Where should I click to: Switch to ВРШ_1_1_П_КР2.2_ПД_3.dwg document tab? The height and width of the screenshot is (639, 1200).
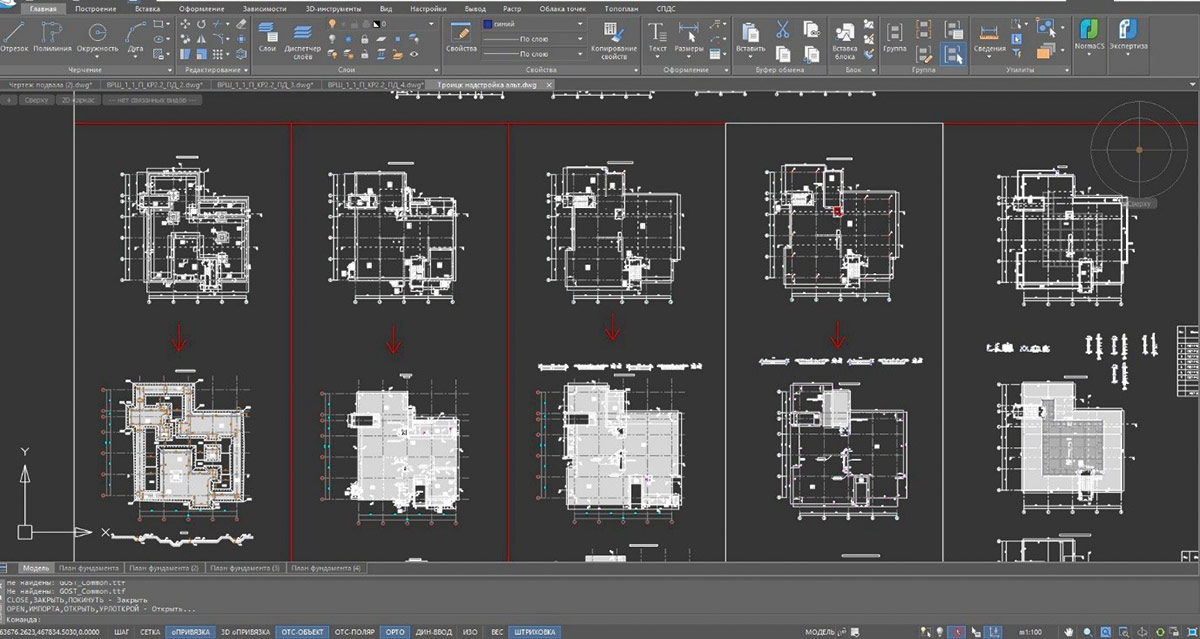(x=266, y=85)
